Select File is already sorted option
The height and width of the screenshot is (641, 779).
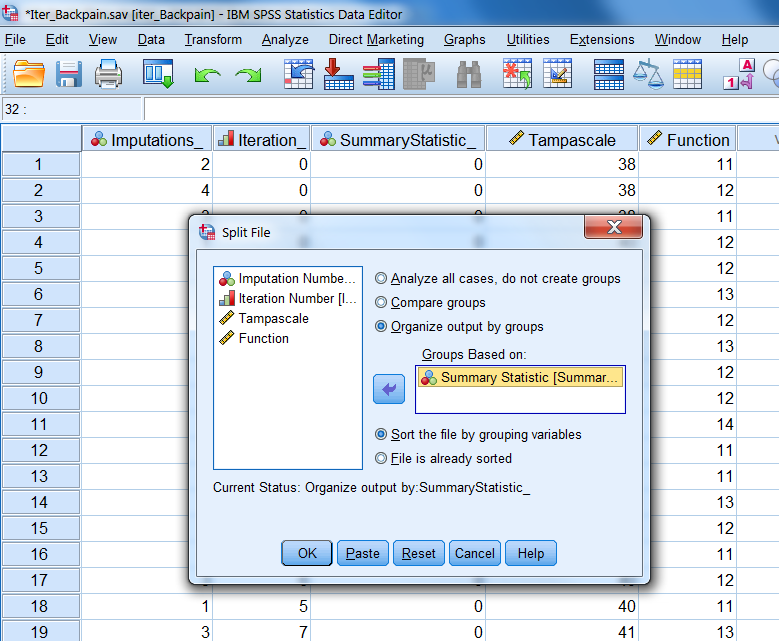pos(381,459)
